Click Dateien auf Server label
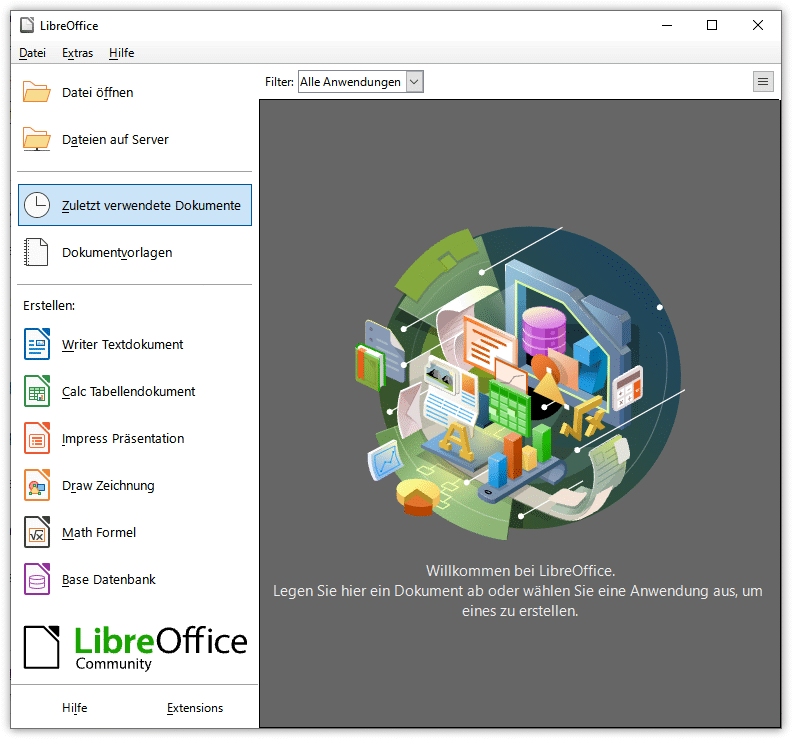This screenshot has height=739, width=792. pyautogui.click(x=115, y=139)
